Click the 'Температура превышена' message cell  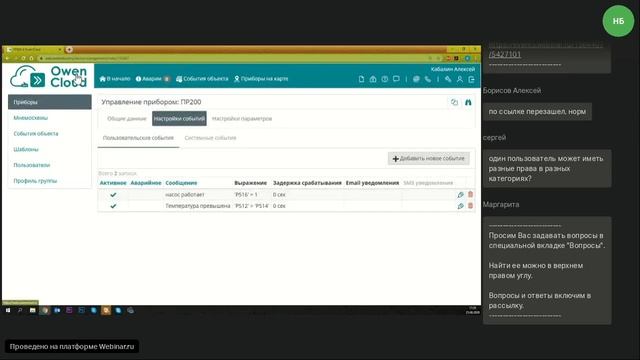198,206
